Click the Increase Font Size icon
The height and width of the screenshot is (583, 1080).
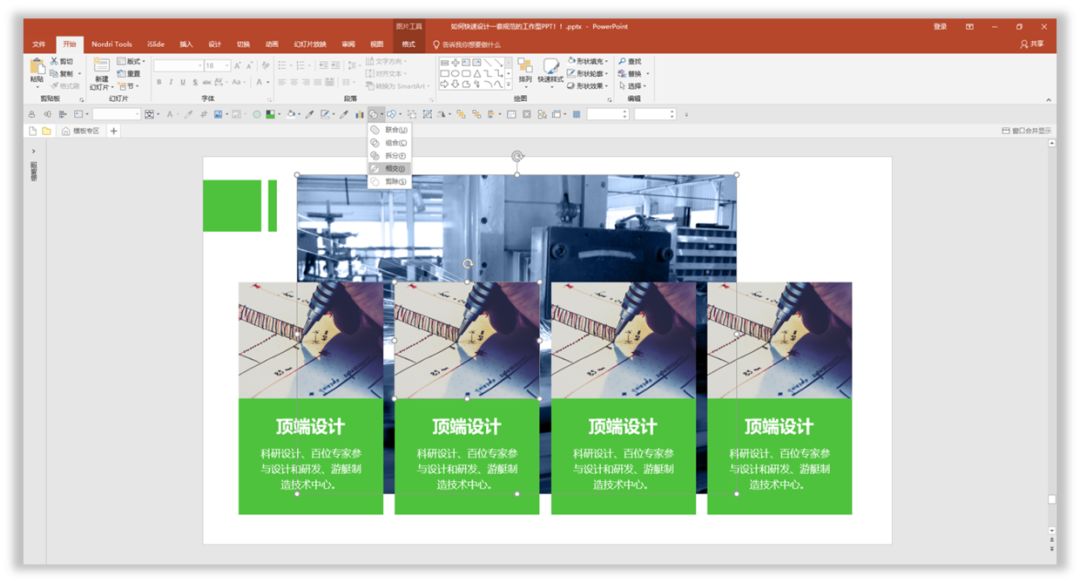pyautogui.click(x=237, y=65)
